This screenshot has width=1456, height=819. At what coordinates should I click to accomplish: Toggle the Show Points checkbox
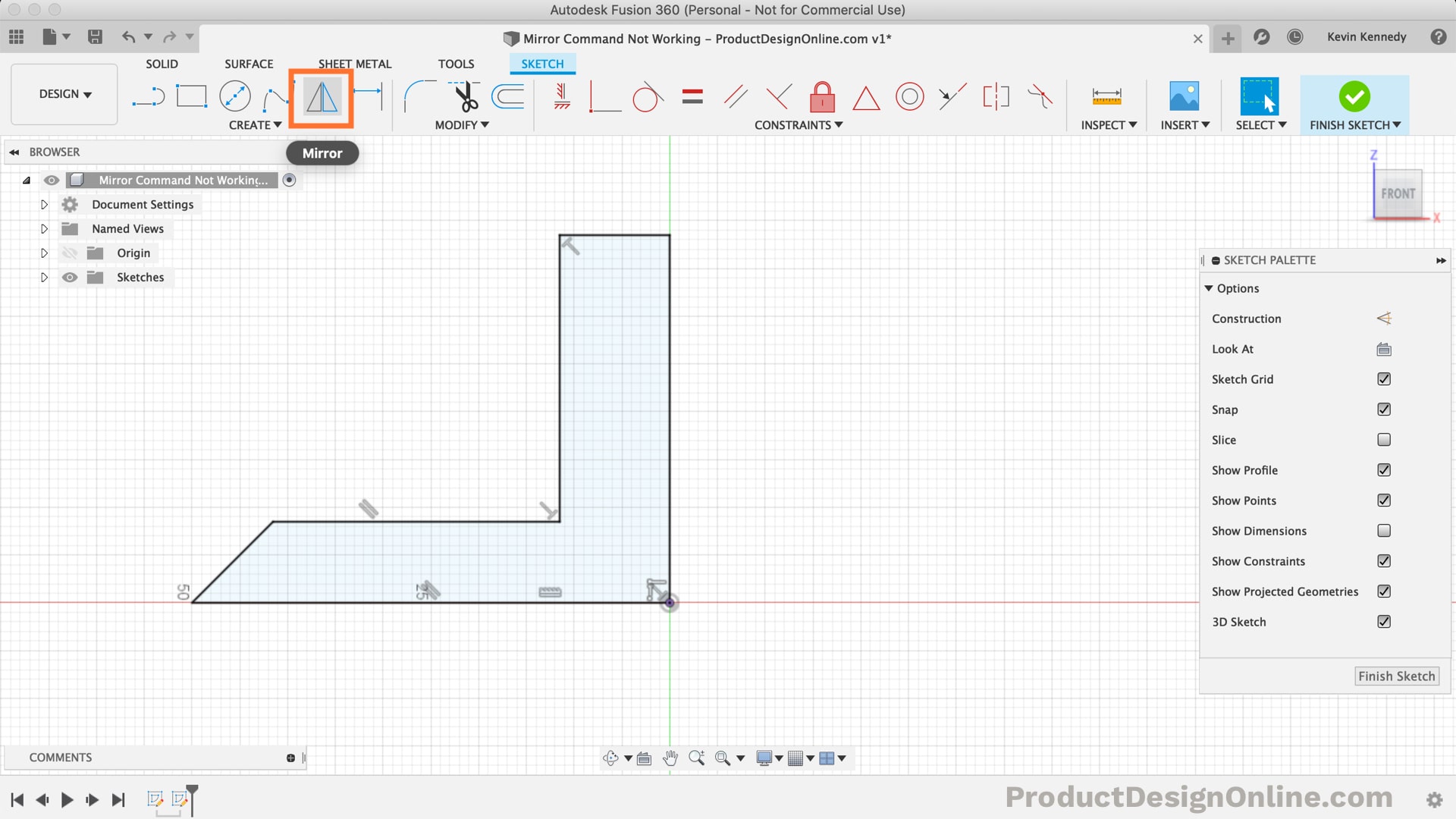coord(1384,500)
